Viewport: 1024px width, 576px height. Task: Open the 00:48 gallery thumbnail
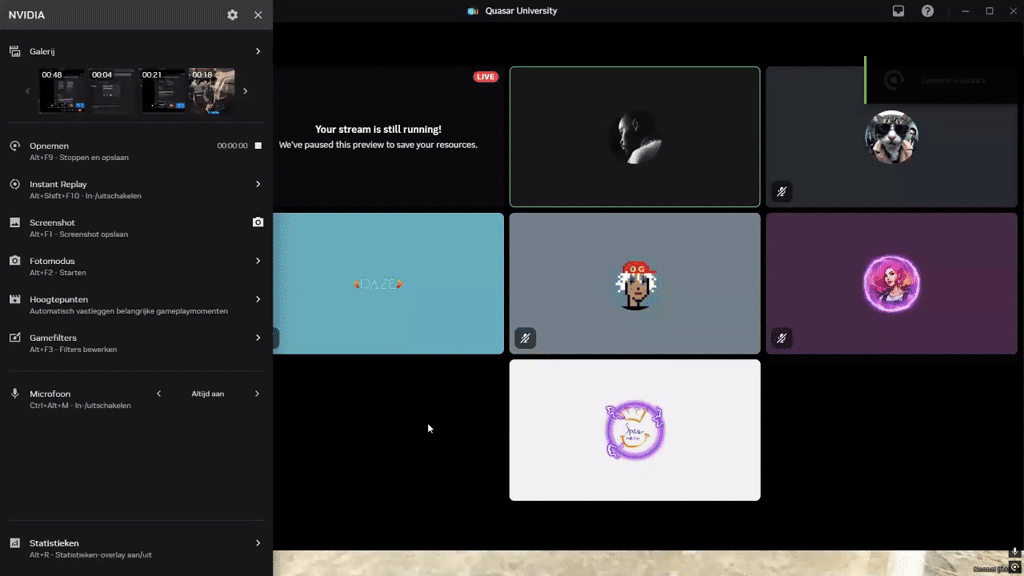click(61, 91)
